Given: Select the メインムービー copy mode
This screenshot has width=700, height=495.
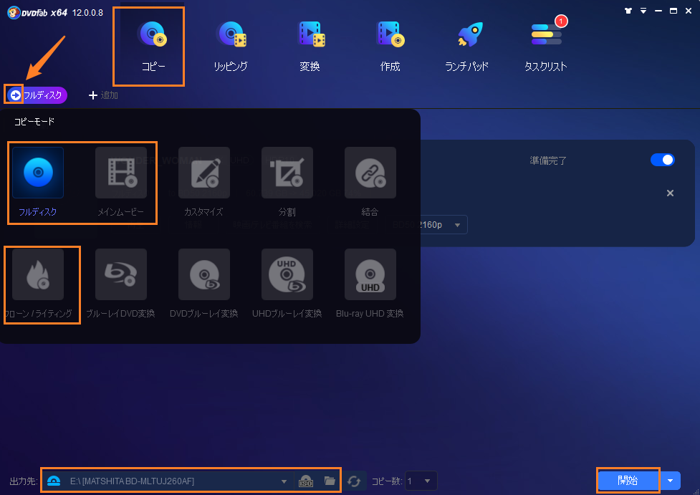Looking at the screenshot, I should tap(121, 172).
